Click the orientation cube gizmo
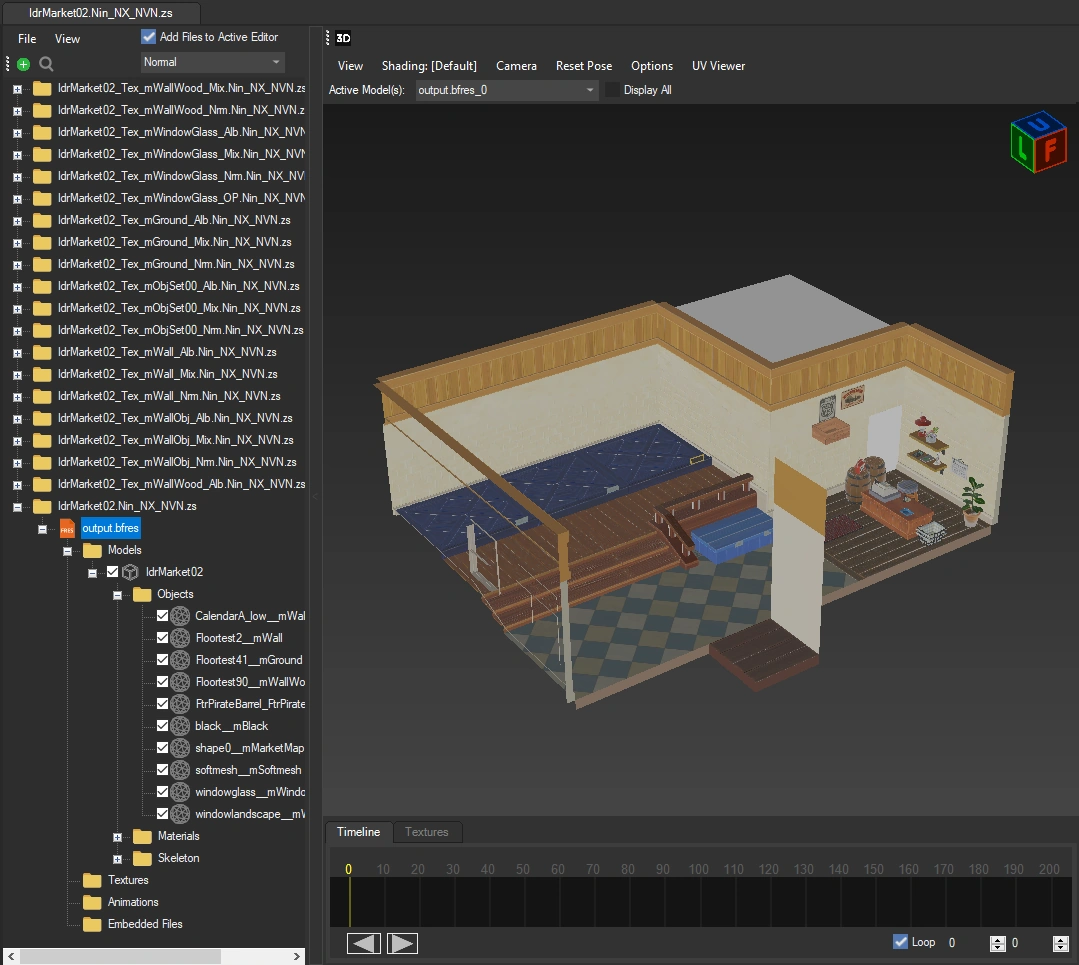This screenshot has width=1079, height=965. tap(1037, 143)
